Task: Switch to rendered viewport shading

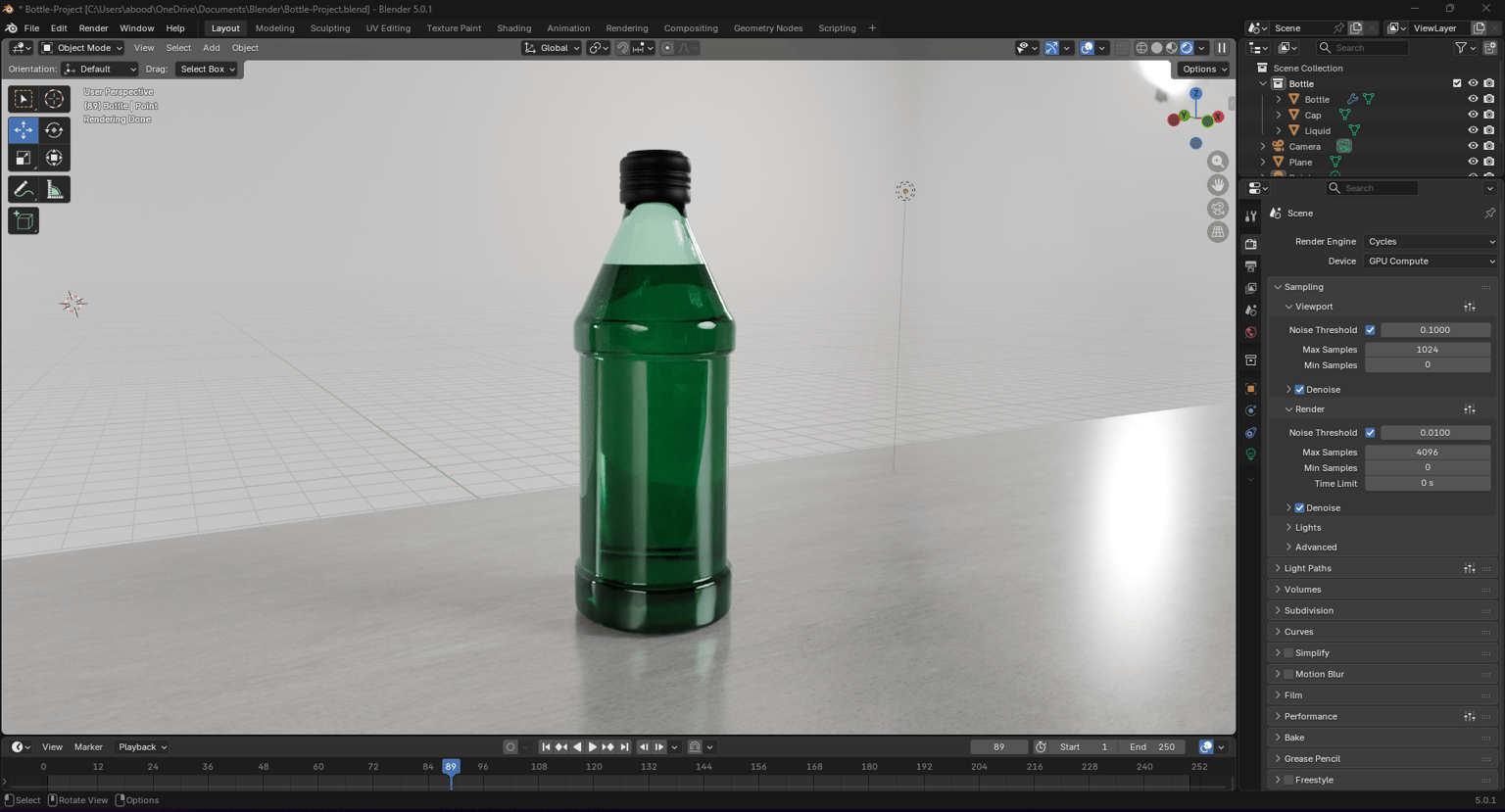Action: 1187,48
